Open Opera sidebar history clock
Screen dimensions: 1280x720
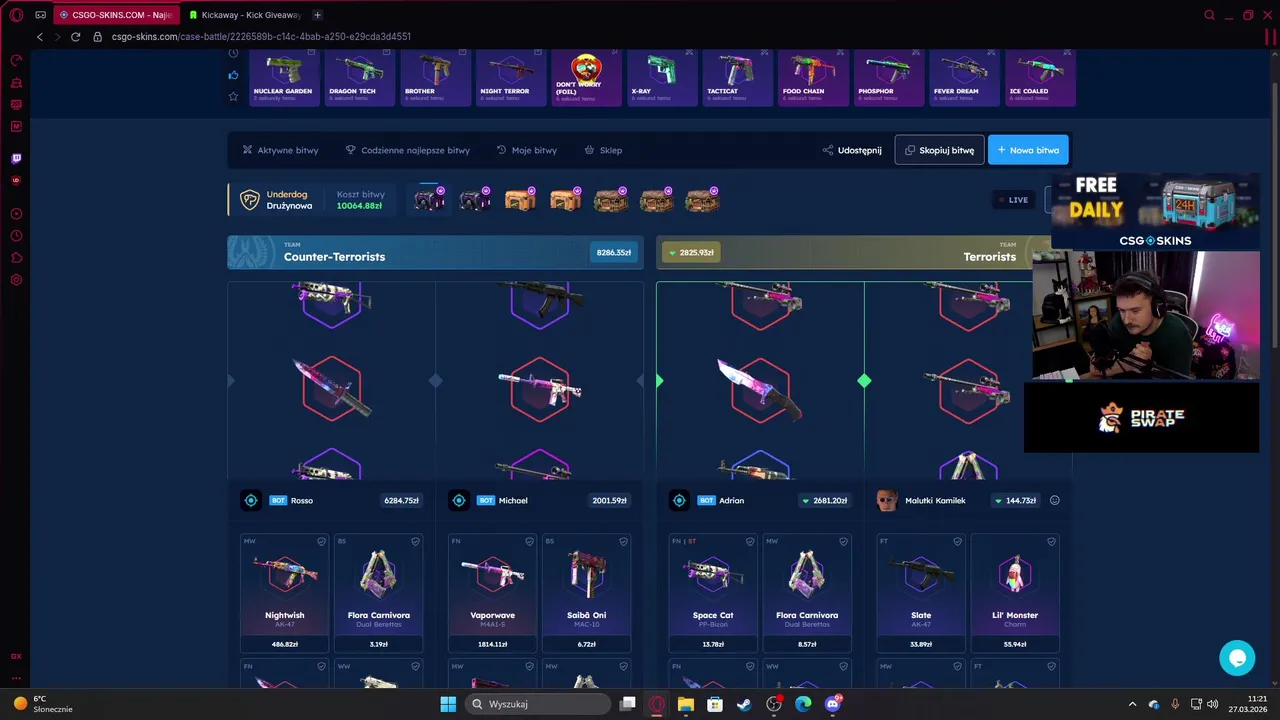click(x=16, y=236)
